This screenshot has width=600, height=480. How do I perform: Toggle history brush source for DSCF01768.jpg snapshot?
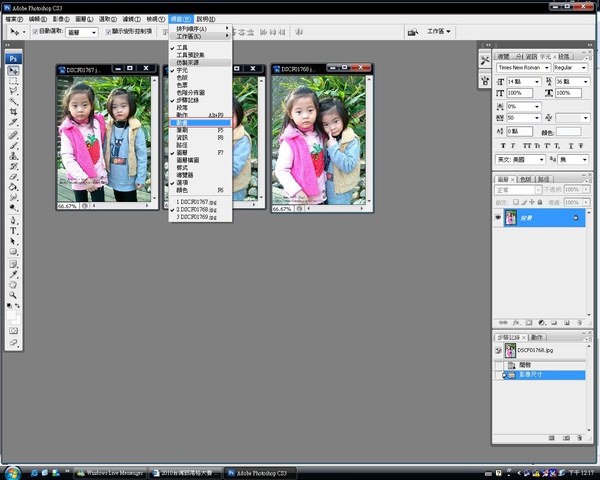point(498,350)
